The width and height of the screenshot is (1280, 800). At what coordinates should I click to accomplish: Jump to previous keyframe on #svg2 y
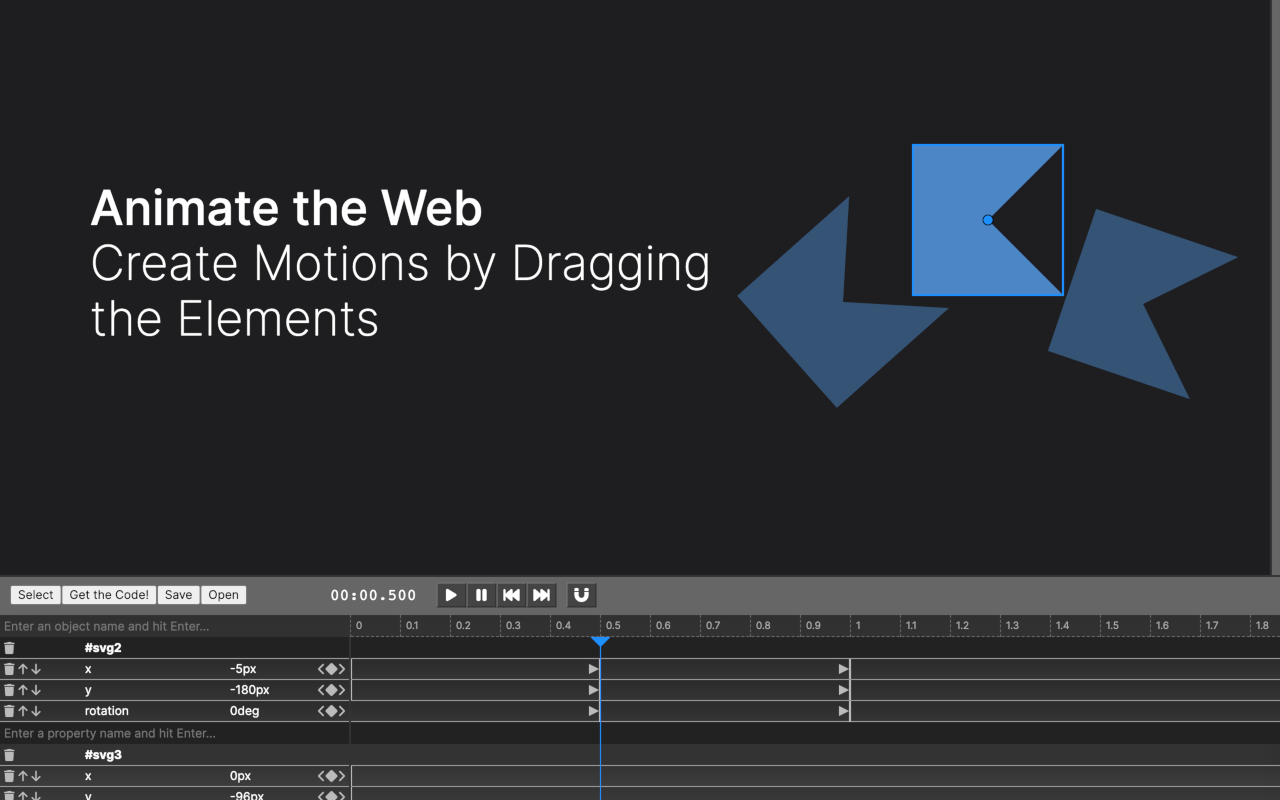322,690
